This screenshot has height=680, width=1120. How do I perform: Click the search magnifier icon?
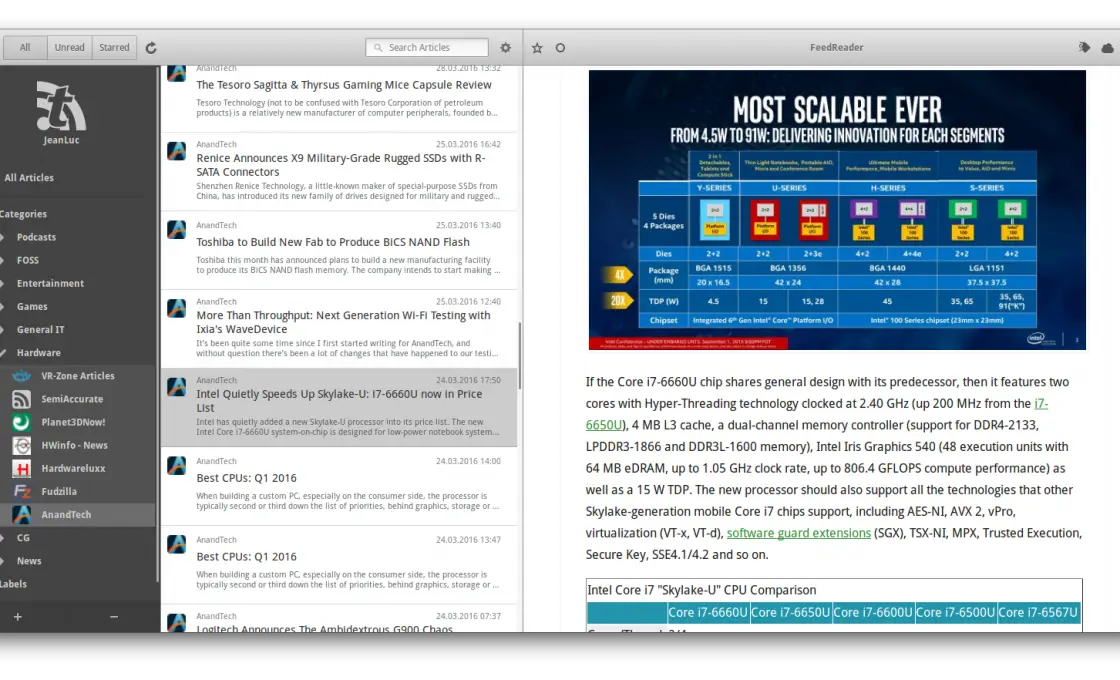[378, 48]
